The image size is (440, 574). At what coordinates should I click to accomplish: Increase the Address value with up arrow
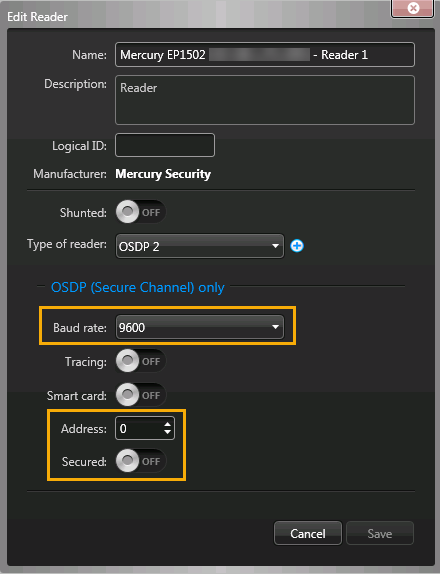click(x=168, y=425)
